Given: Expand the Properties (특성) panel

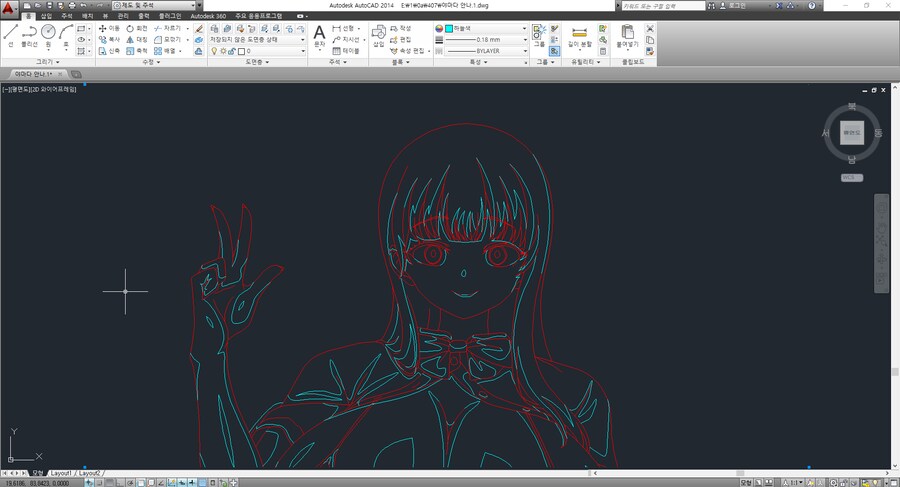Looking at the screenshot, I should [x=478, y=61].
